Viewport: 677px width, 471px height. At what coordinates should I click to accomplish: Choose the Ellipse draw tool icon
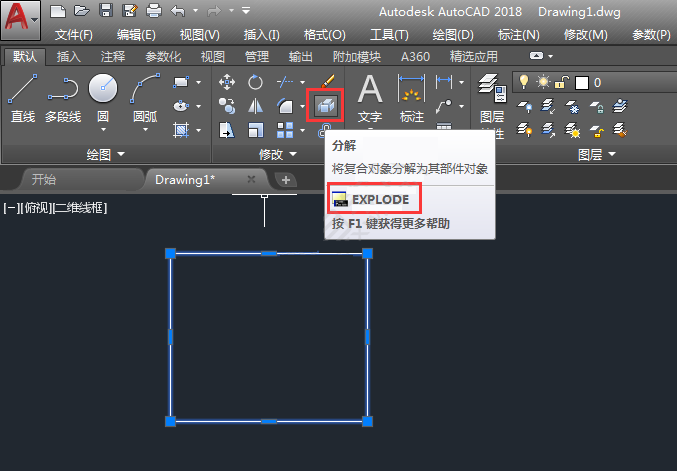[181, 106]
